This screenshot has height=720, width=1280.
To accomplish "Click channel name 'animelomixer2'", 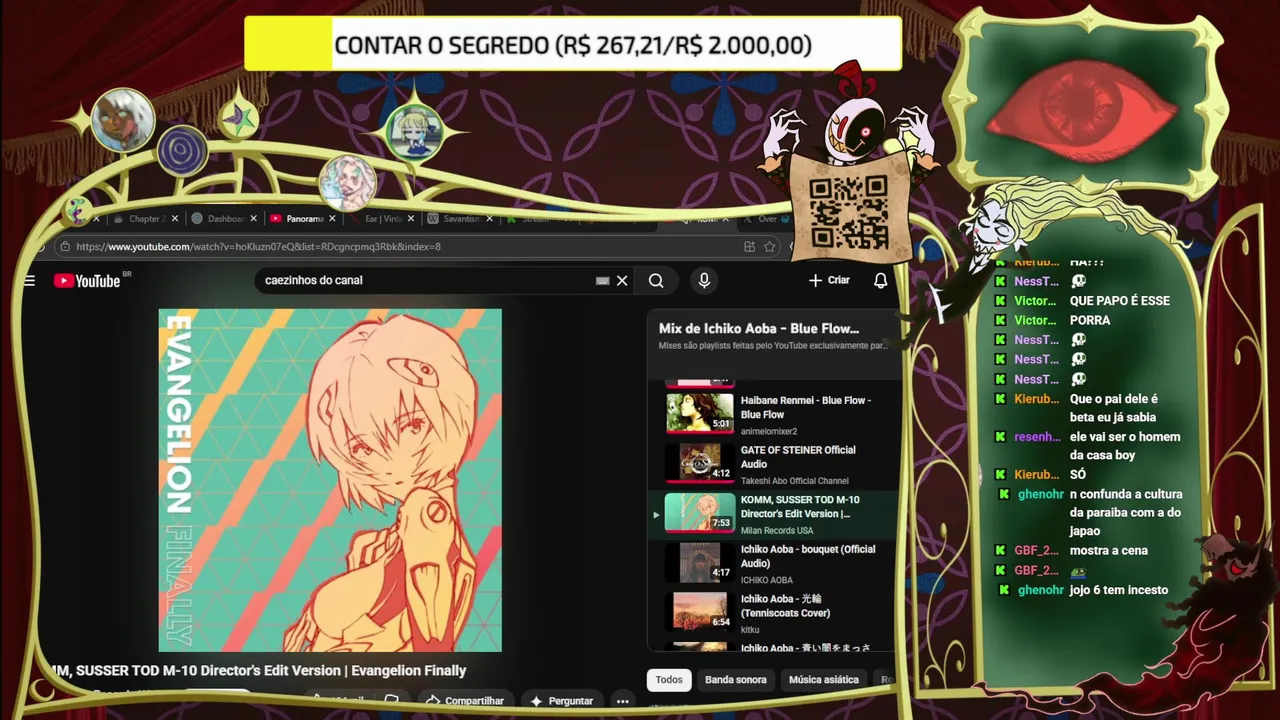I will [x=769, y=431].
